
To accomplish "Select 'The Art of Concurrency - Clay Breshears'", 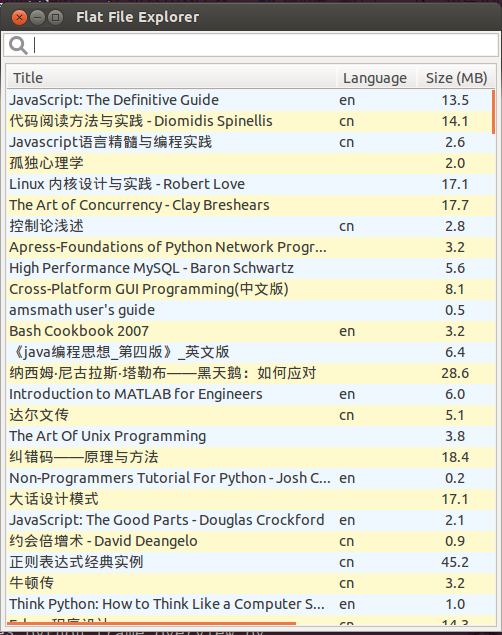I will point(251,205).
